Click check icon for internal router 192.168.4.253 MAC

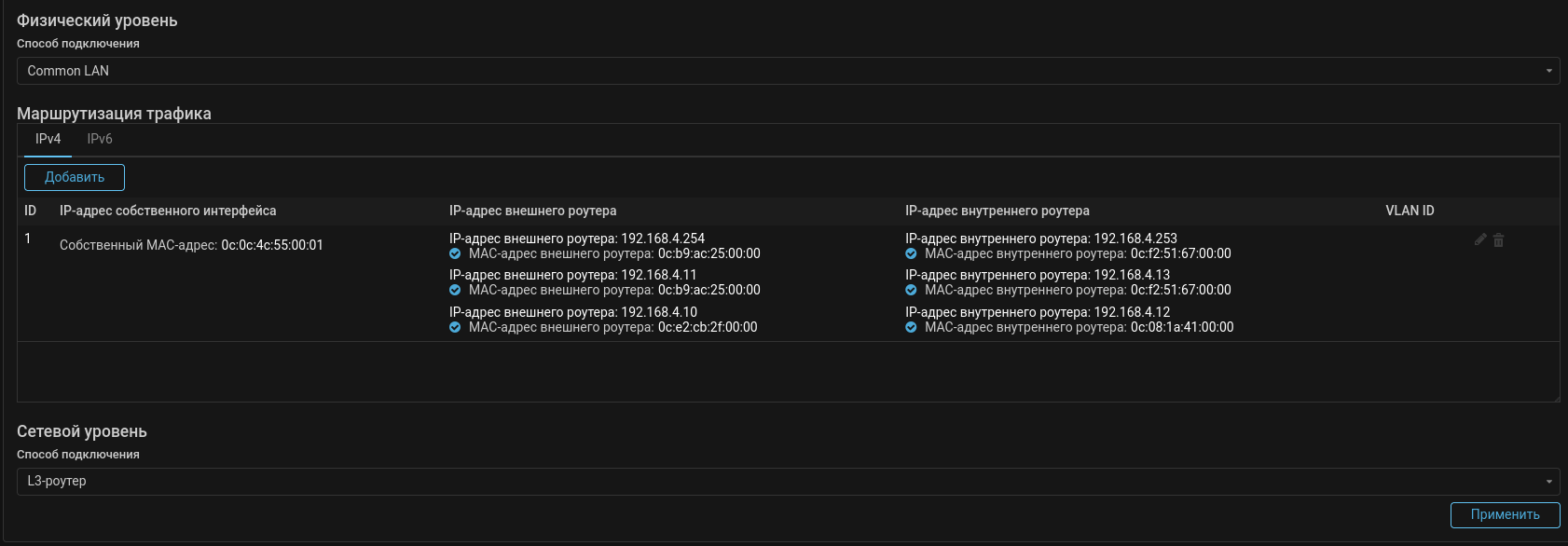pyautogui.click(x=911, y=253)
